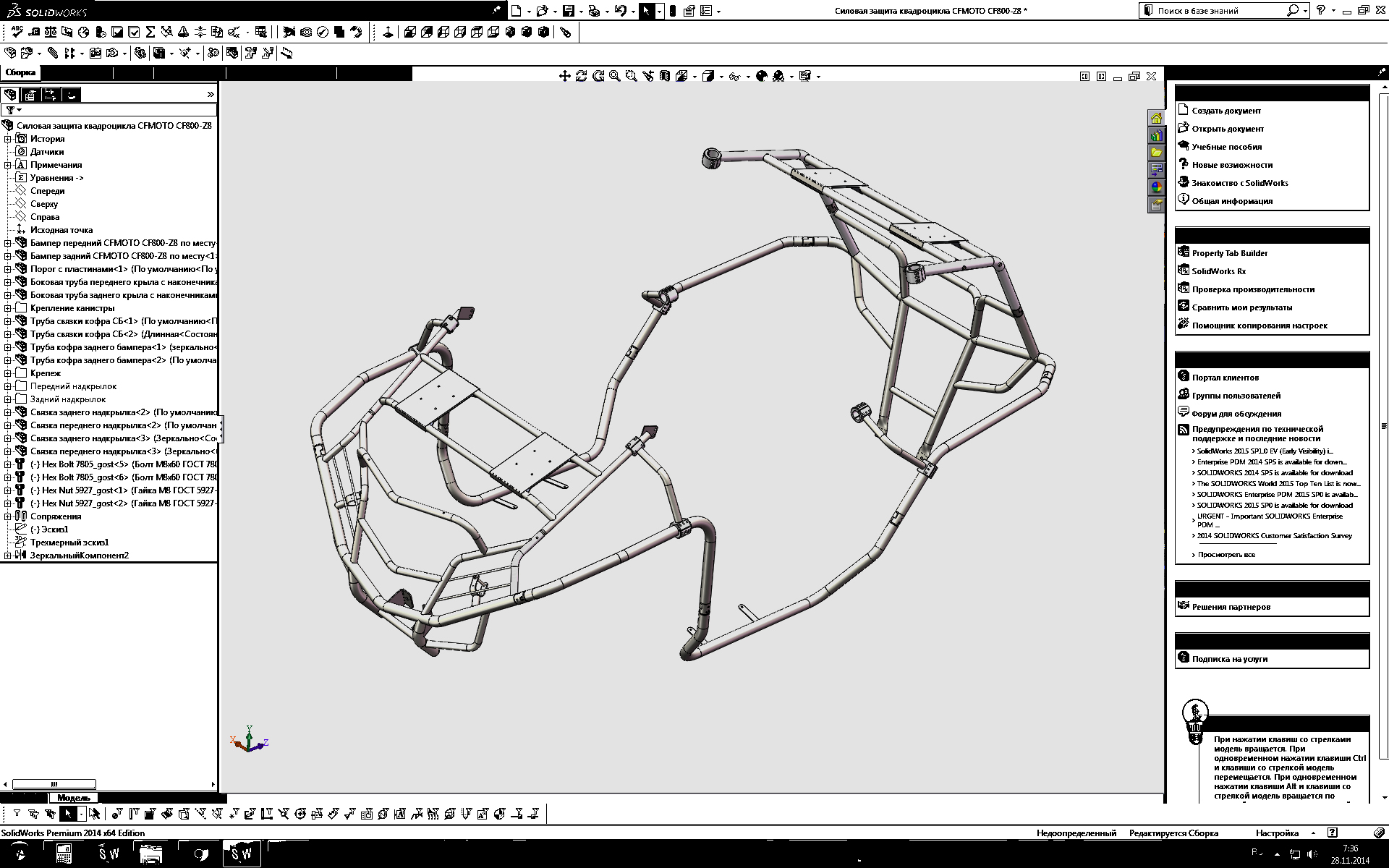Click the Mate paperclip icon
The height and width of the screenshot is (868, 1389).
tap(53, 53)
